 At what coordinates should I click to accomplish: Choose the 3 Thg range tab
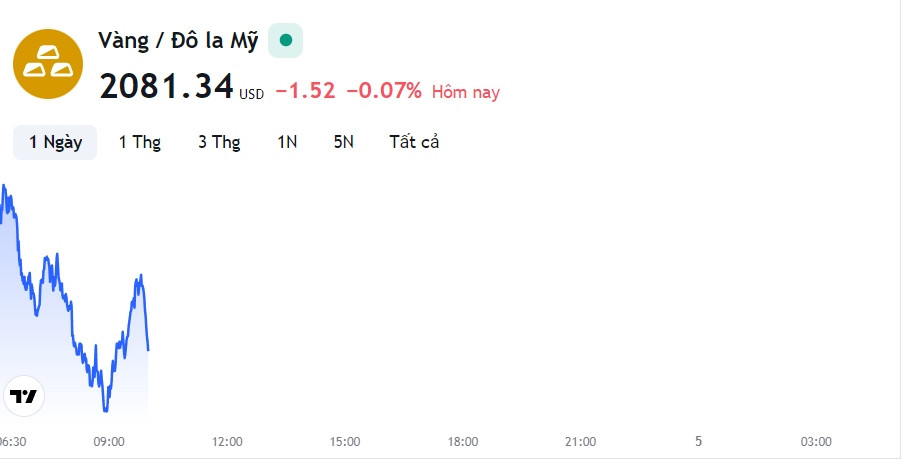(219, 142)
